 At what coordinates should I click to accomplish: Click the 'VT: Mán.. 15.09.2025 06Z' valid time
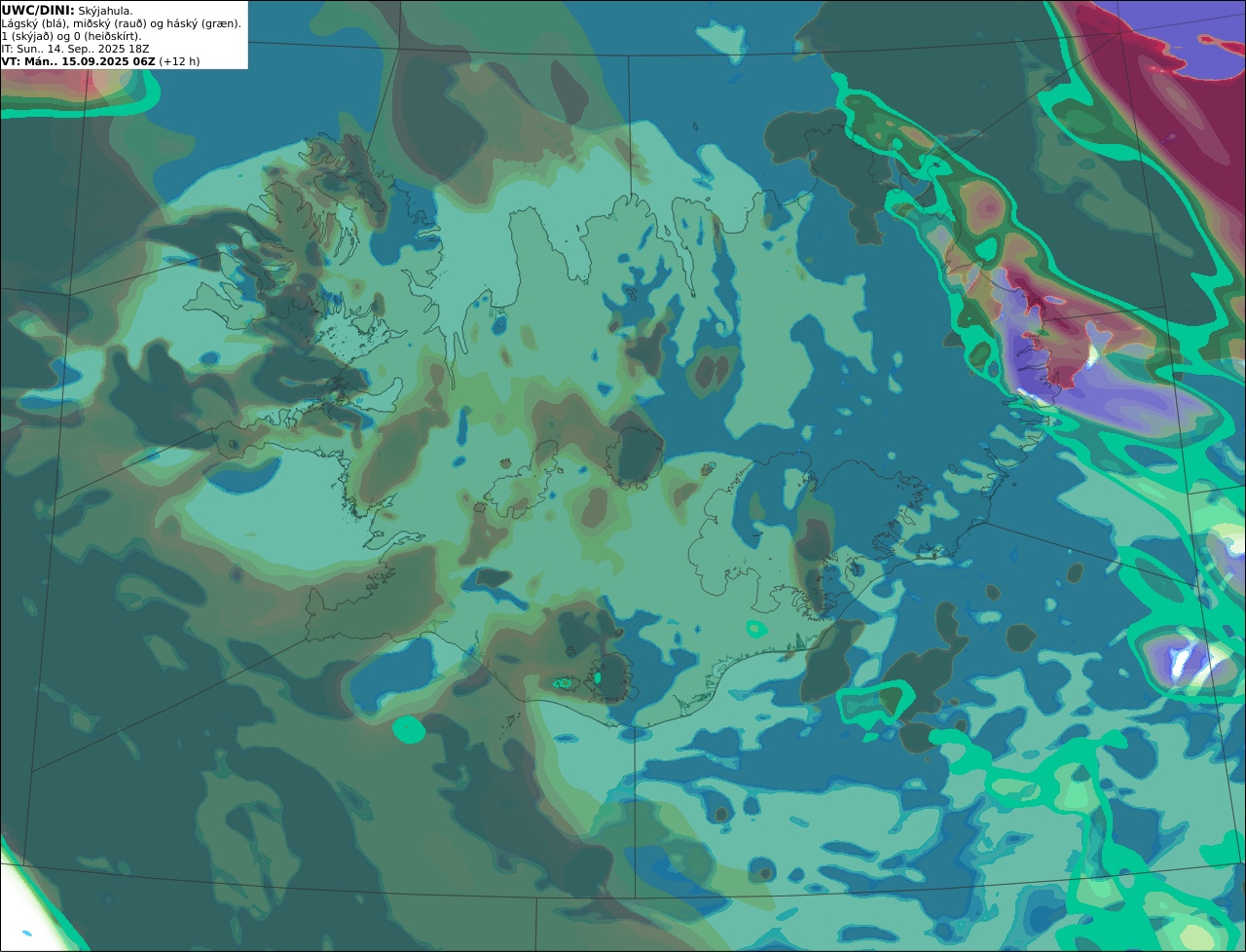(x=78, y=61)
